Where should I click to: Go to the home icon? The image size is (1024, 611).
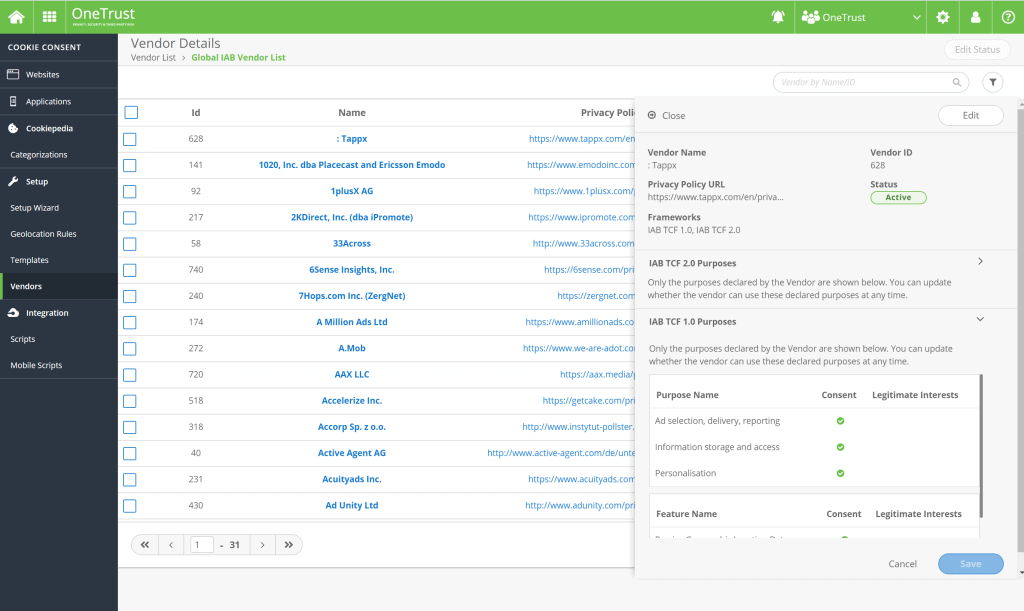click(16, 17)
